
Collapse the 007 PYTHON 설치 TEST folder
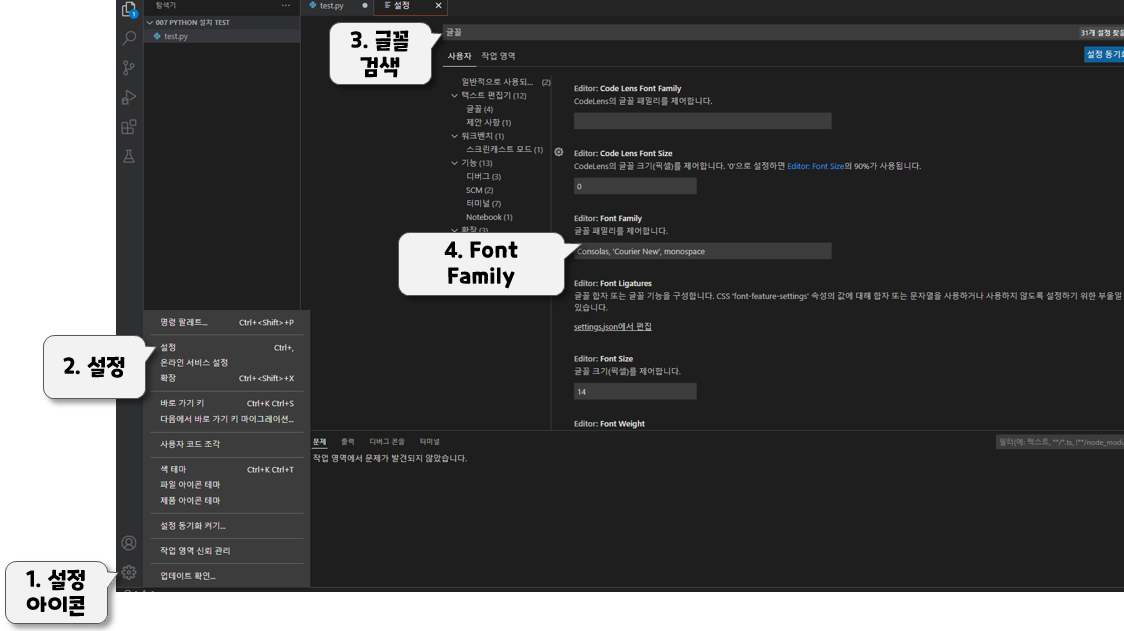[150, 22]
